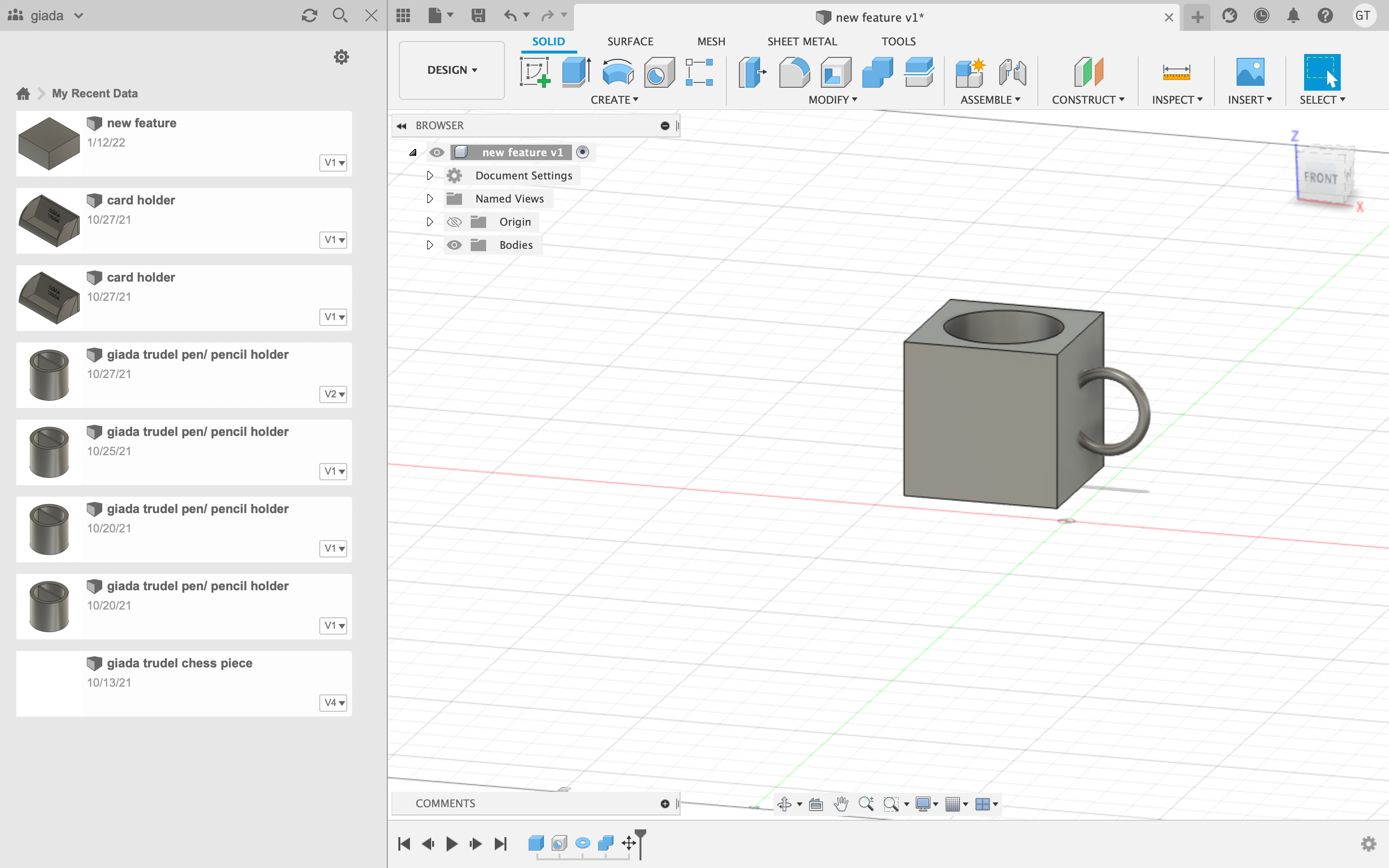Switch to the SHEET METAL tab
Image resolution: width=1389 pixels, height=868 pixels.
pyautogui.click(x=802, y=41)
